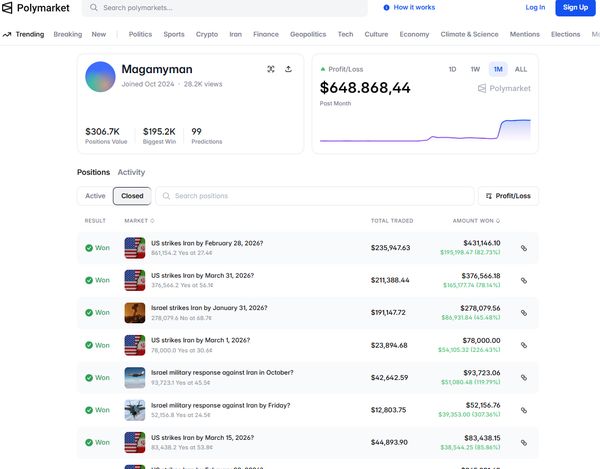The image size is (600, 469).
Task: Click the Search polymarkets input field
Action: tap(225, 8)
